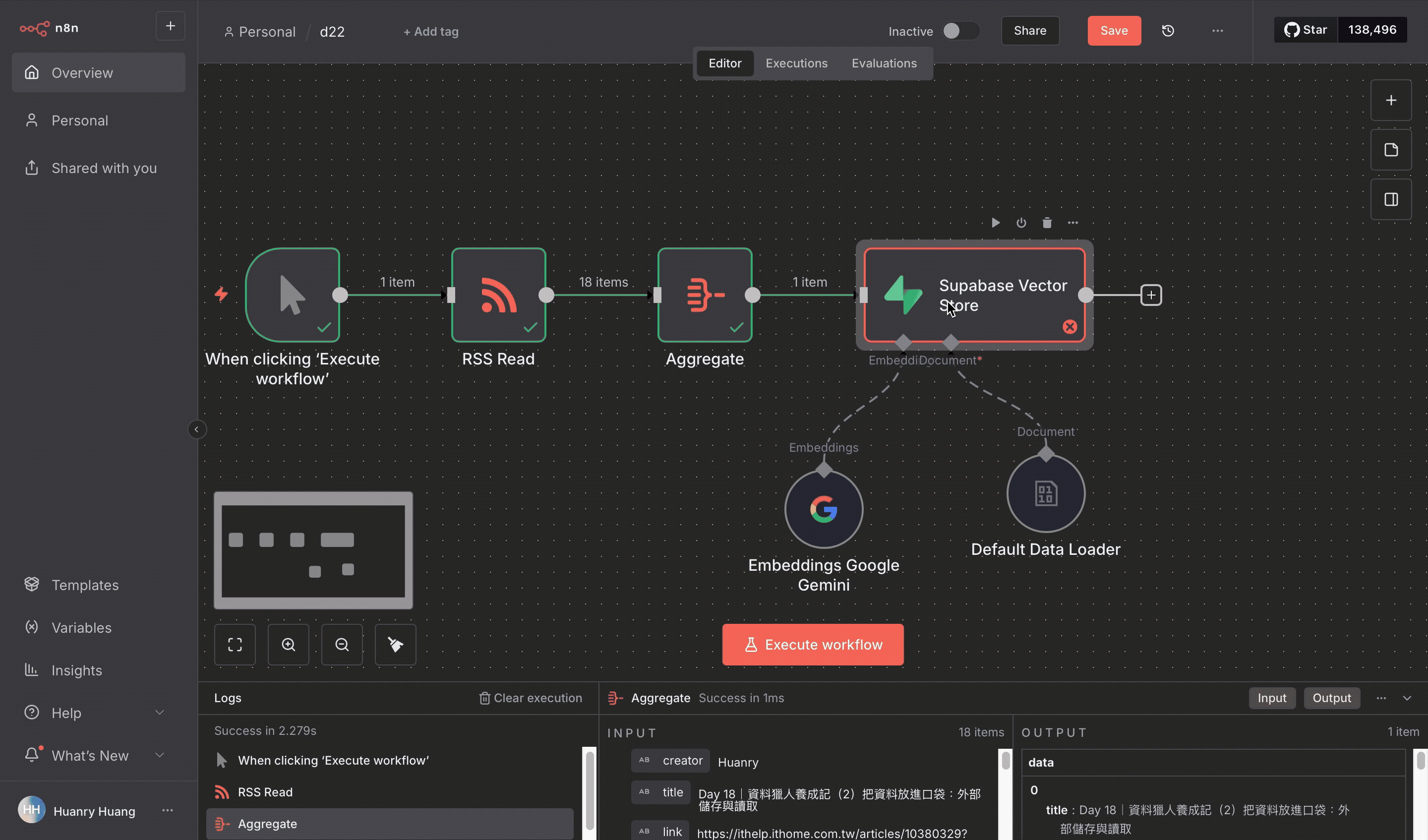1428x840 pixels.
Task: Select trigger entry in the logs list
Action: (x=390, y=760)
